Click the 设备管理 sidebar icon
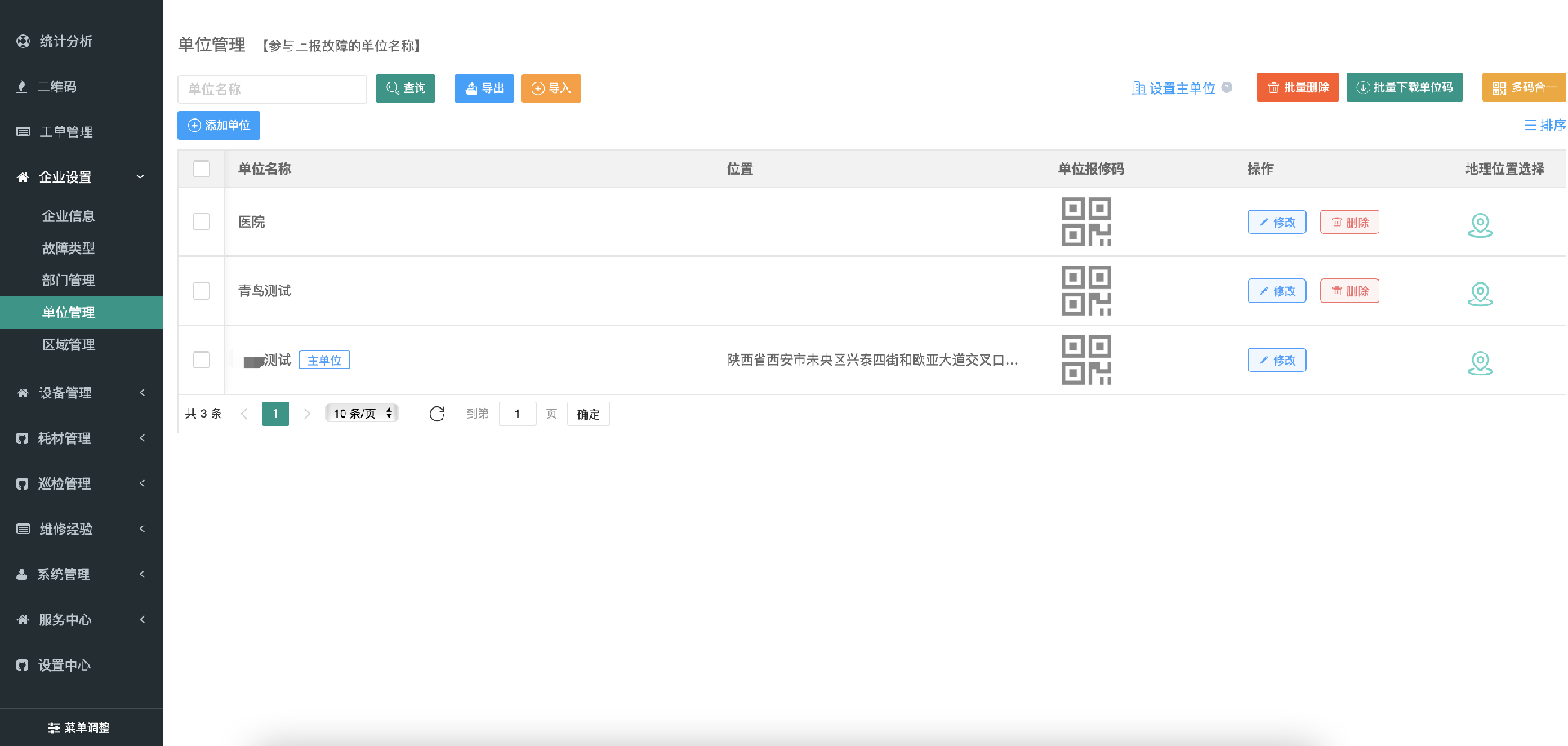Screen dimensions: 1568x746 [x=23, y=393]
